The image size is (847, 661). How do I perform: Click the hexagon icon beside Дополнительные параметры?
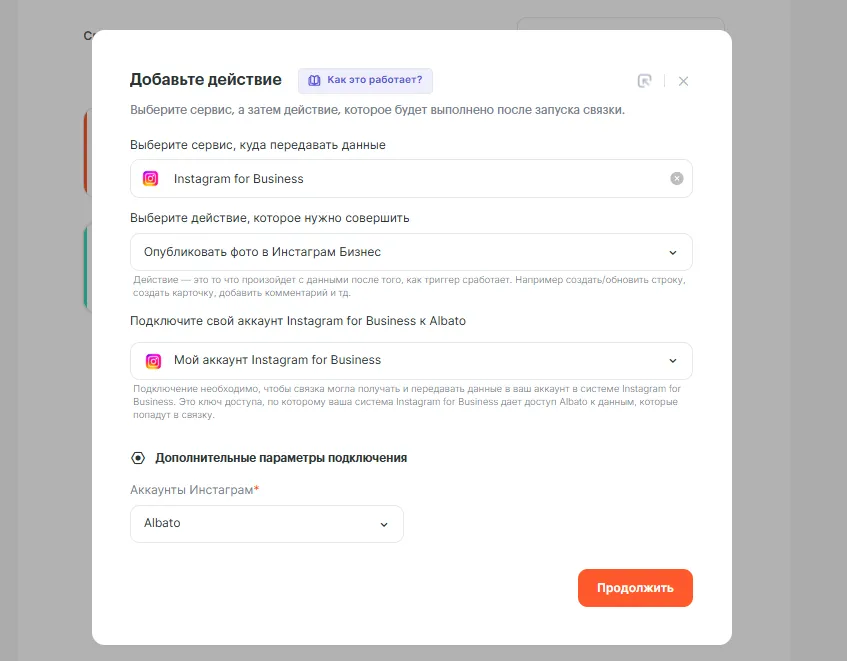(138, 458)
